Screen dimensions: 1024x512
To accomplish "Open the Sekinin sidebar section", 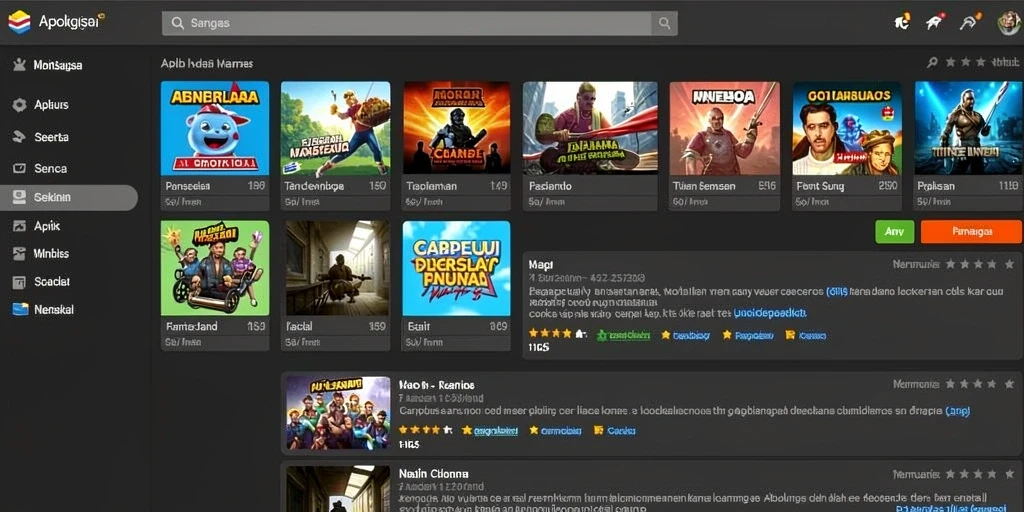I will pyautogui.click(x=69, y=197).
